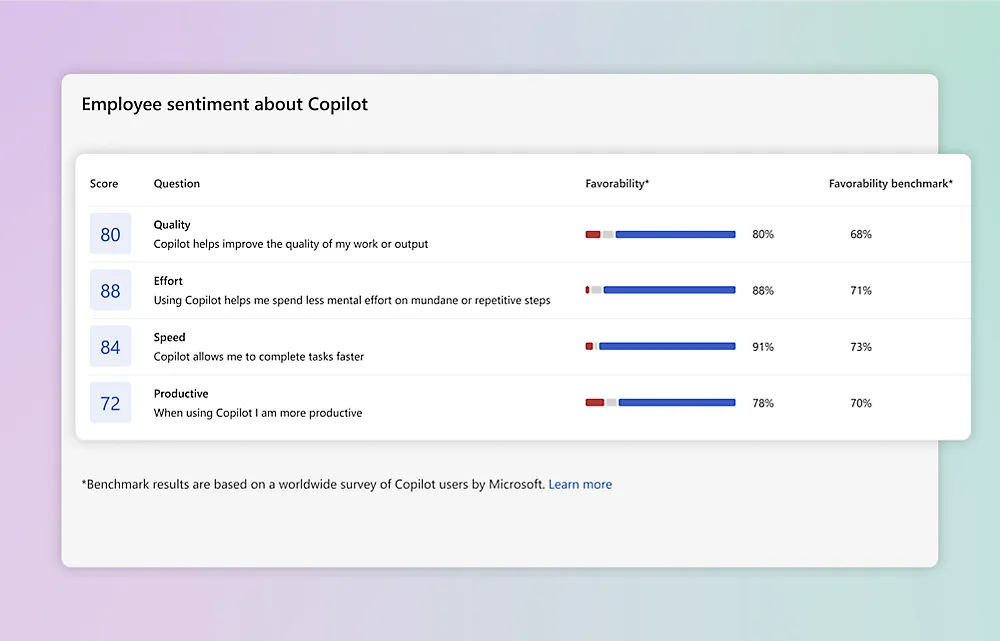Click the Question column header

(x=177, y=184)
